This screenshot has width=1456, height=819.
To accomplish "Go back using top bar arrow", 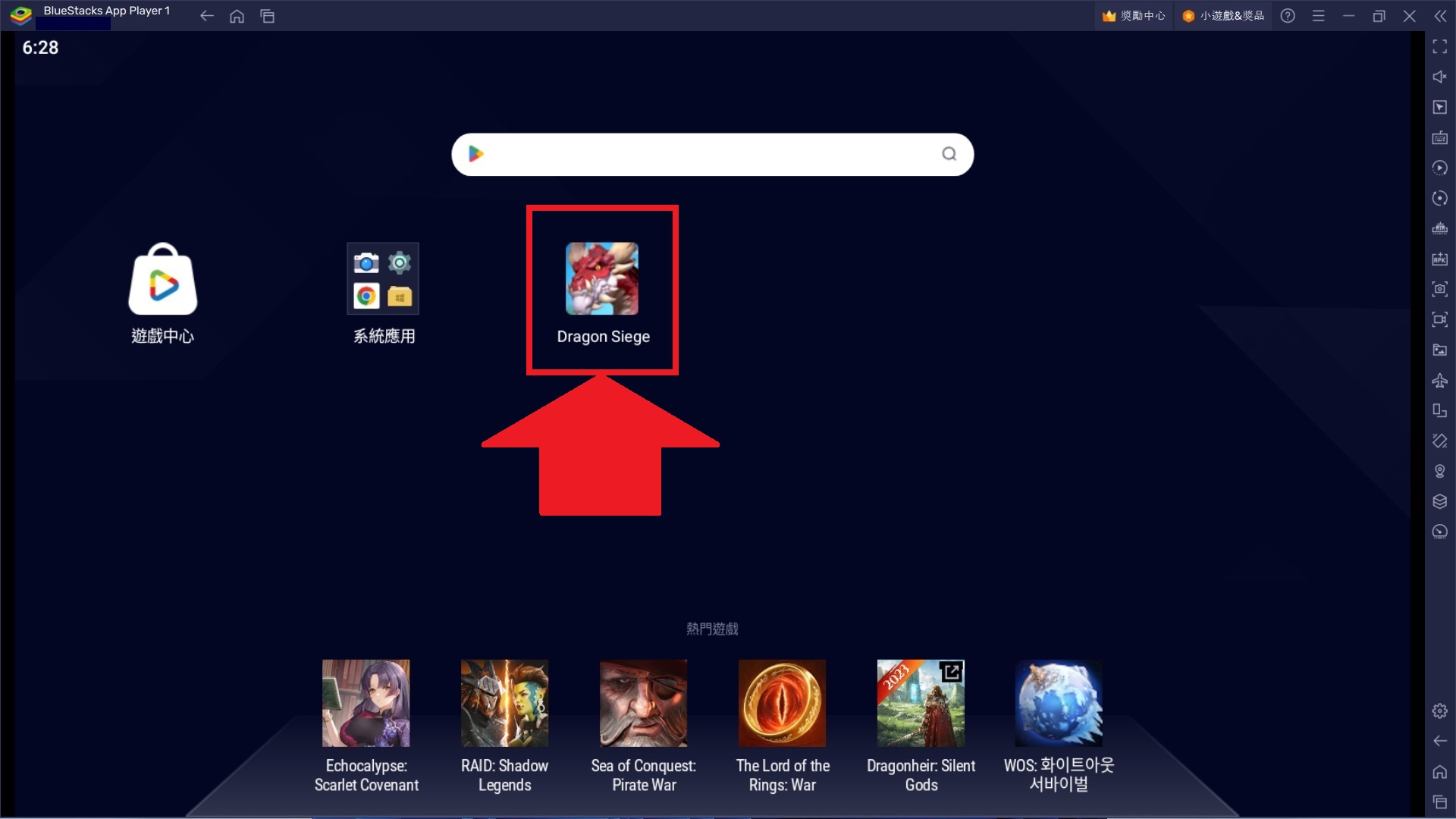I will [206, 16].
